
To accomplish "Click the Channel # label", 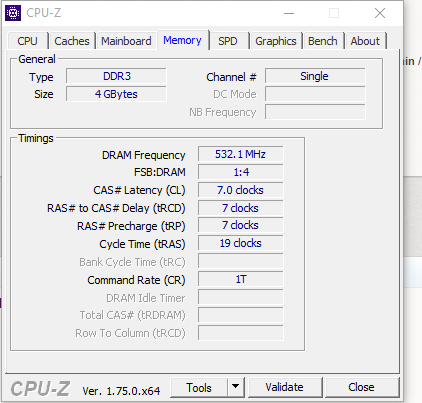I will [231, 77].
